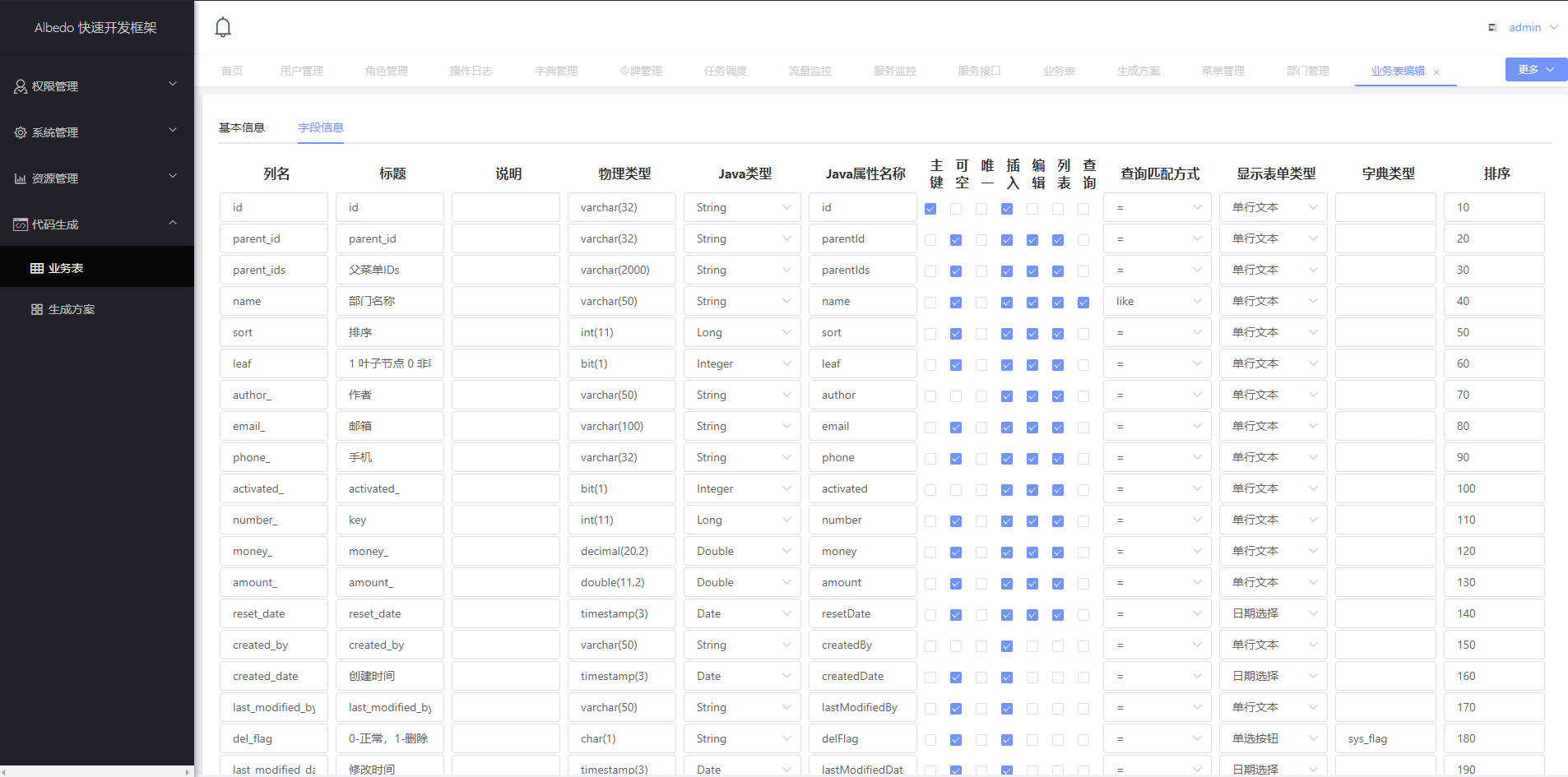
Task: Click the 权限管理 user icon in sidebar
Action: [21, 86]
